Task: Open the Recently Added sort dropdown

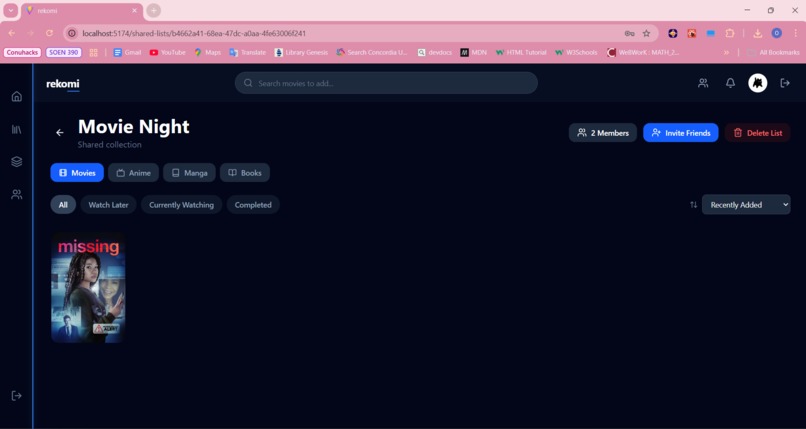Action: [x=746, y=204]
